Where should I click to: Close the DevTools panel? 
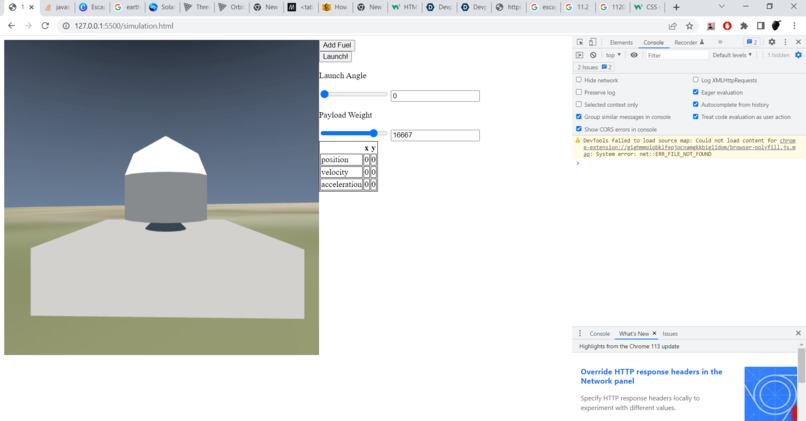(x=798, y=42)
